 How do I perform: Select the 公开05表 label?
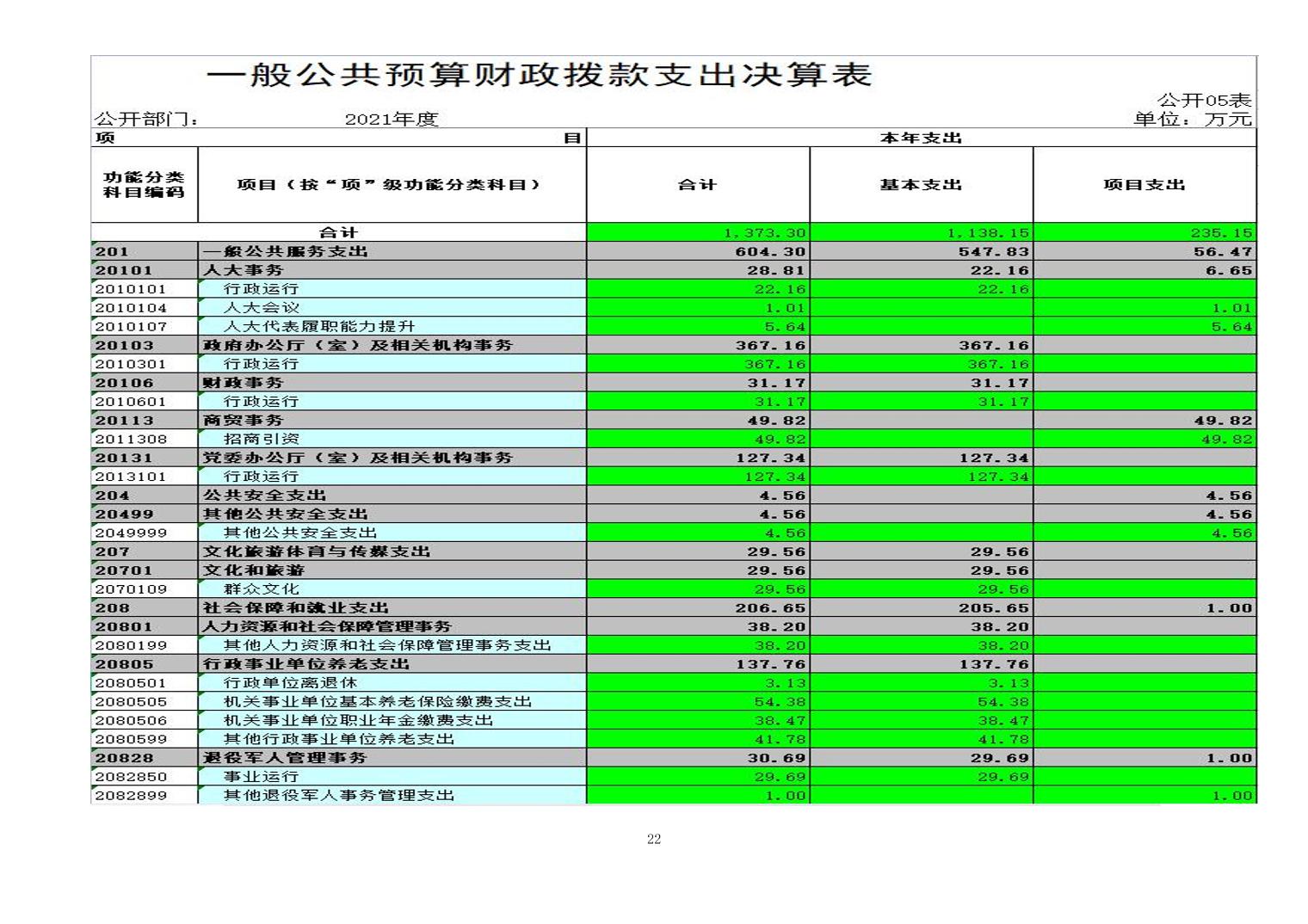point(1204,100)
